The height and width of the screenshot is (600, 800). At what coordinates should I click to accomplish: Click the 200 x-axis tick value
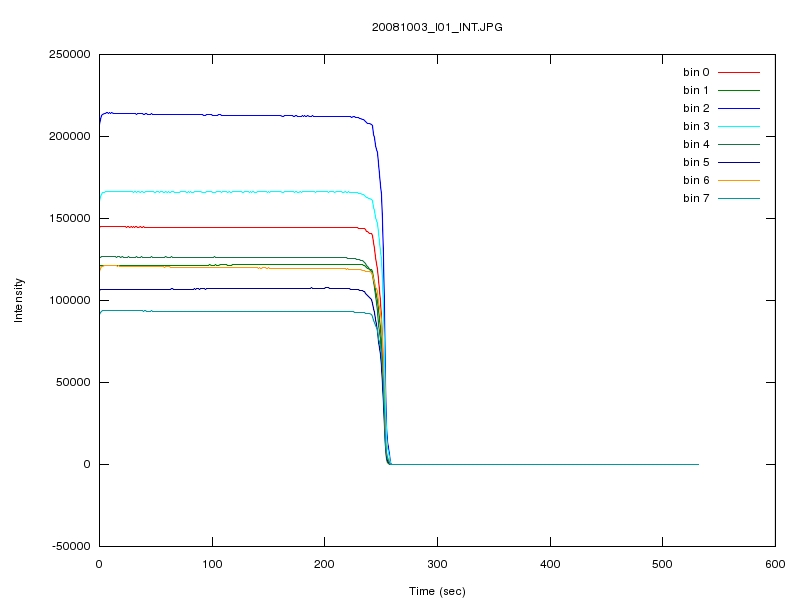[x=324, y=564]
